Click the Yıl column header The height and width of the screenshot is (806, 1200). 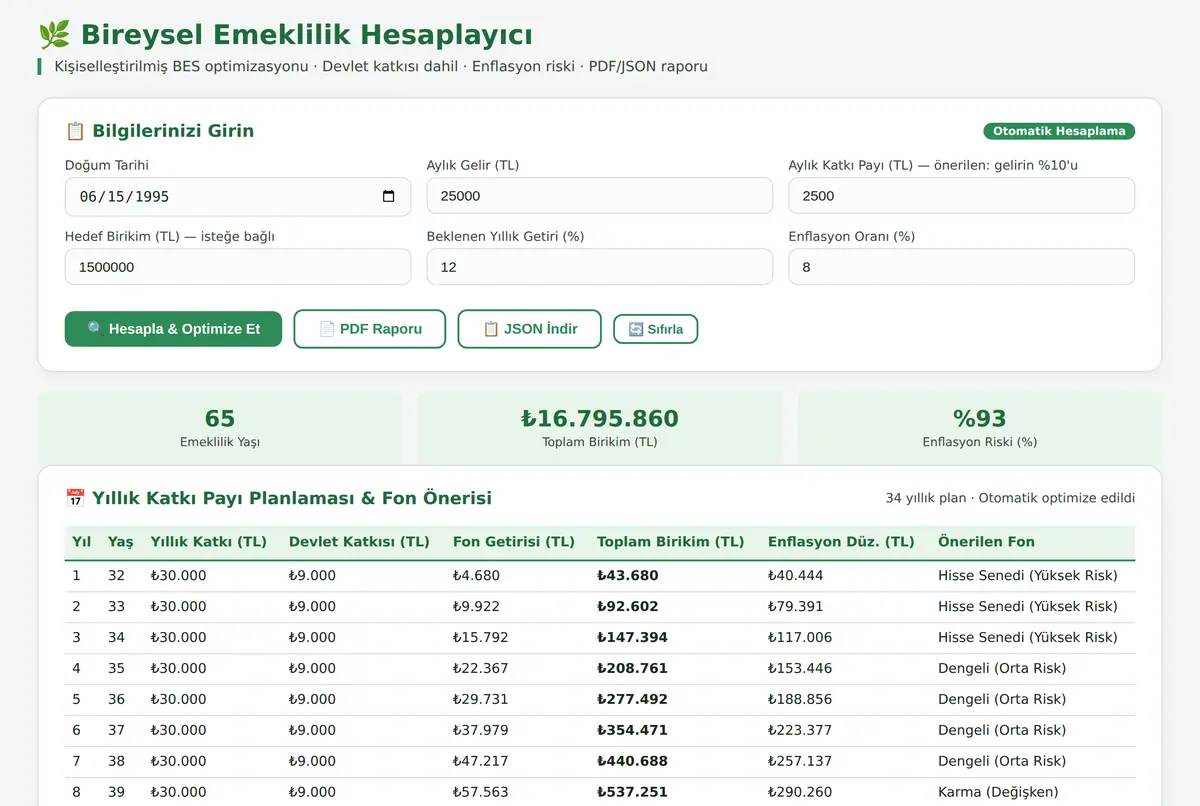tap(82, 542)
